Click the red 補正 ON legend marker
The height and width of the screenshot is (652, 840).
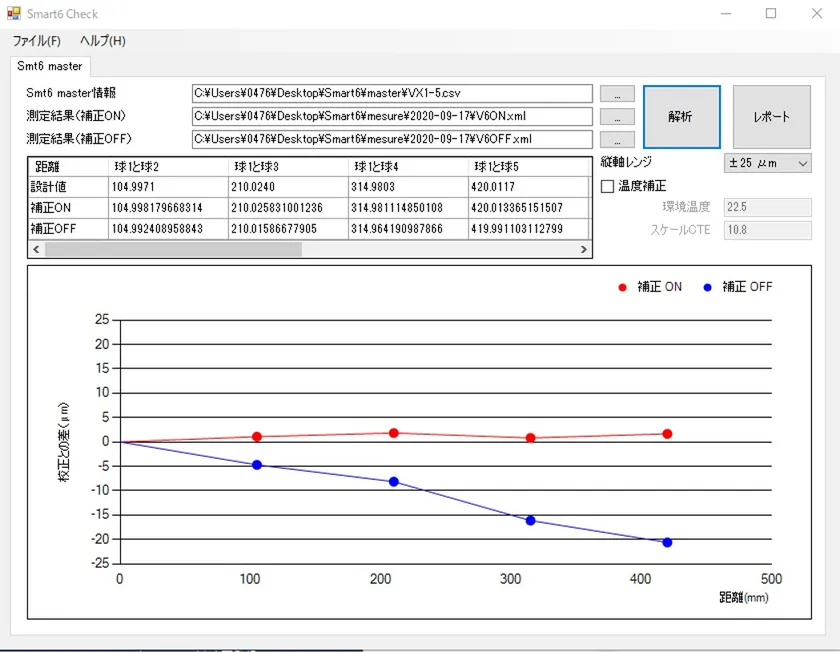tap(622, 287)
